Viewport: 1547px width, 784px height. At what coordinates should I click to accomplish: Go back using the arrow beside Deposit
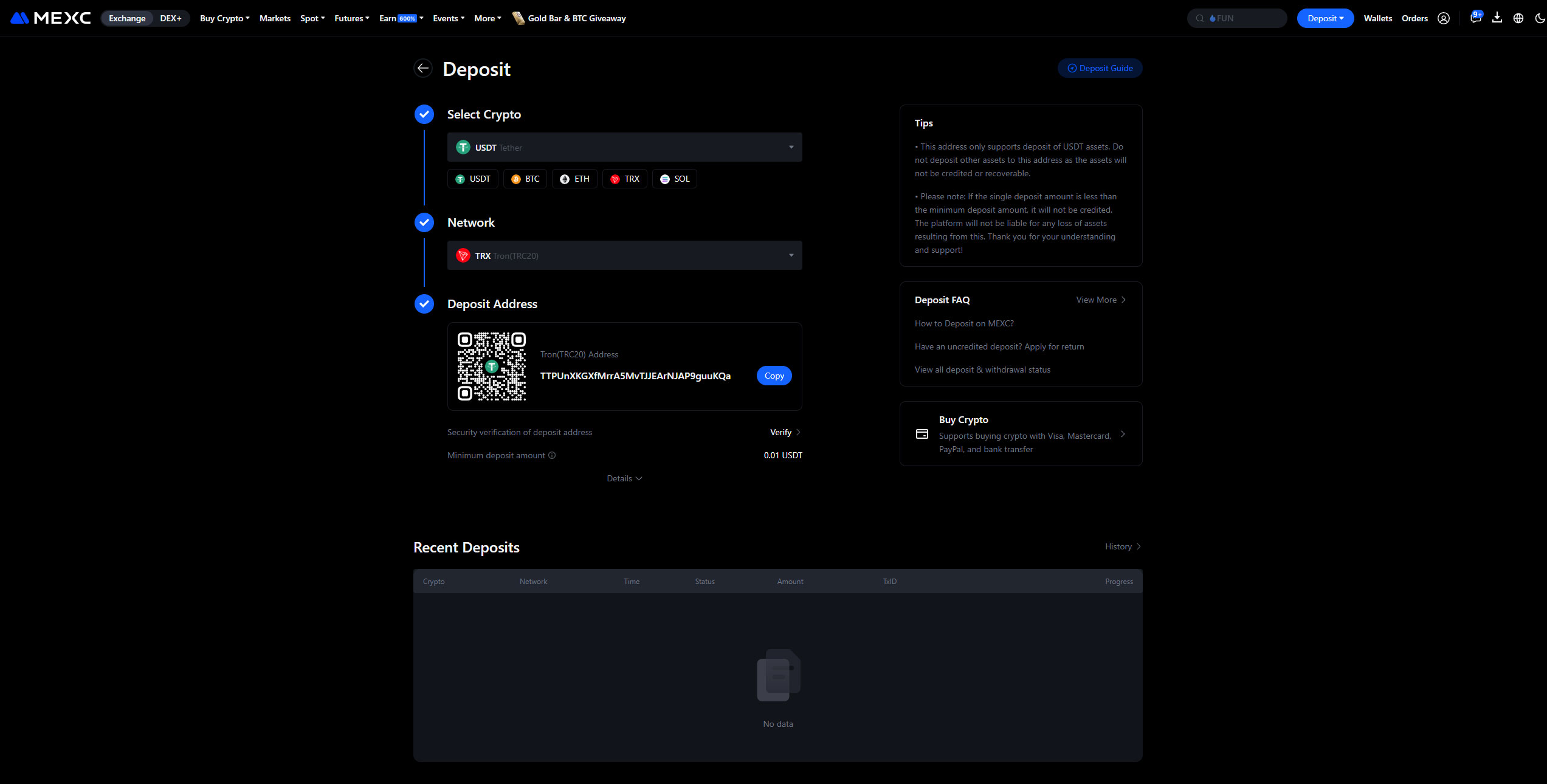tap(423, 68)
